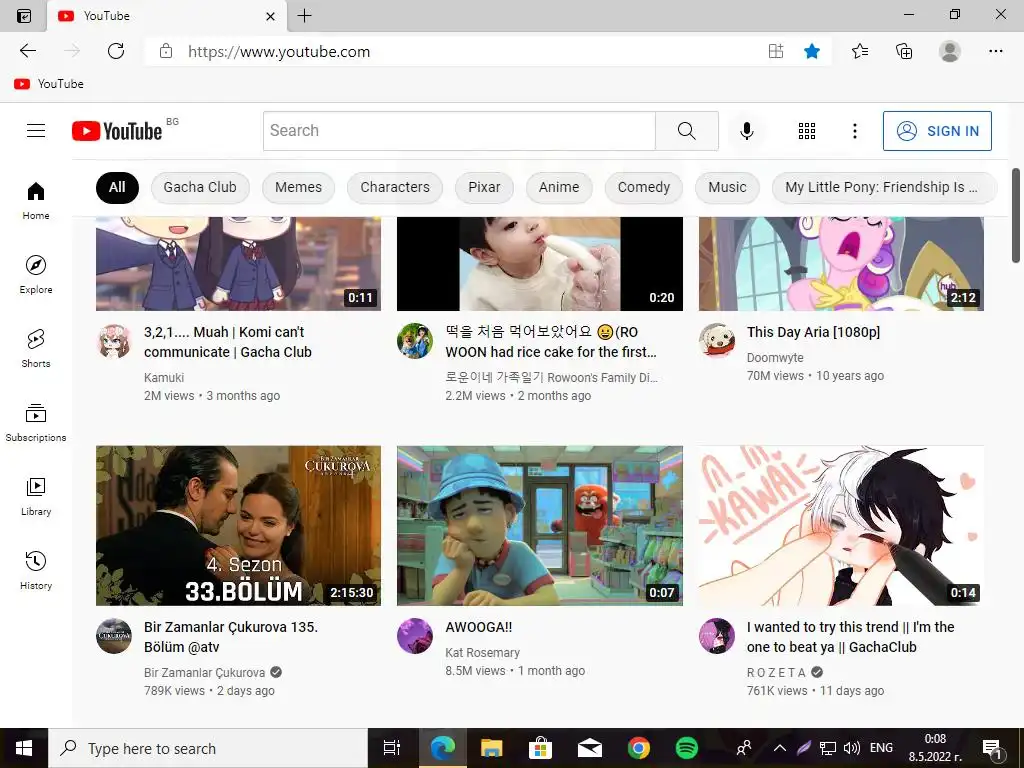
Task: Open Library in the sidebar
Action: 36,496
